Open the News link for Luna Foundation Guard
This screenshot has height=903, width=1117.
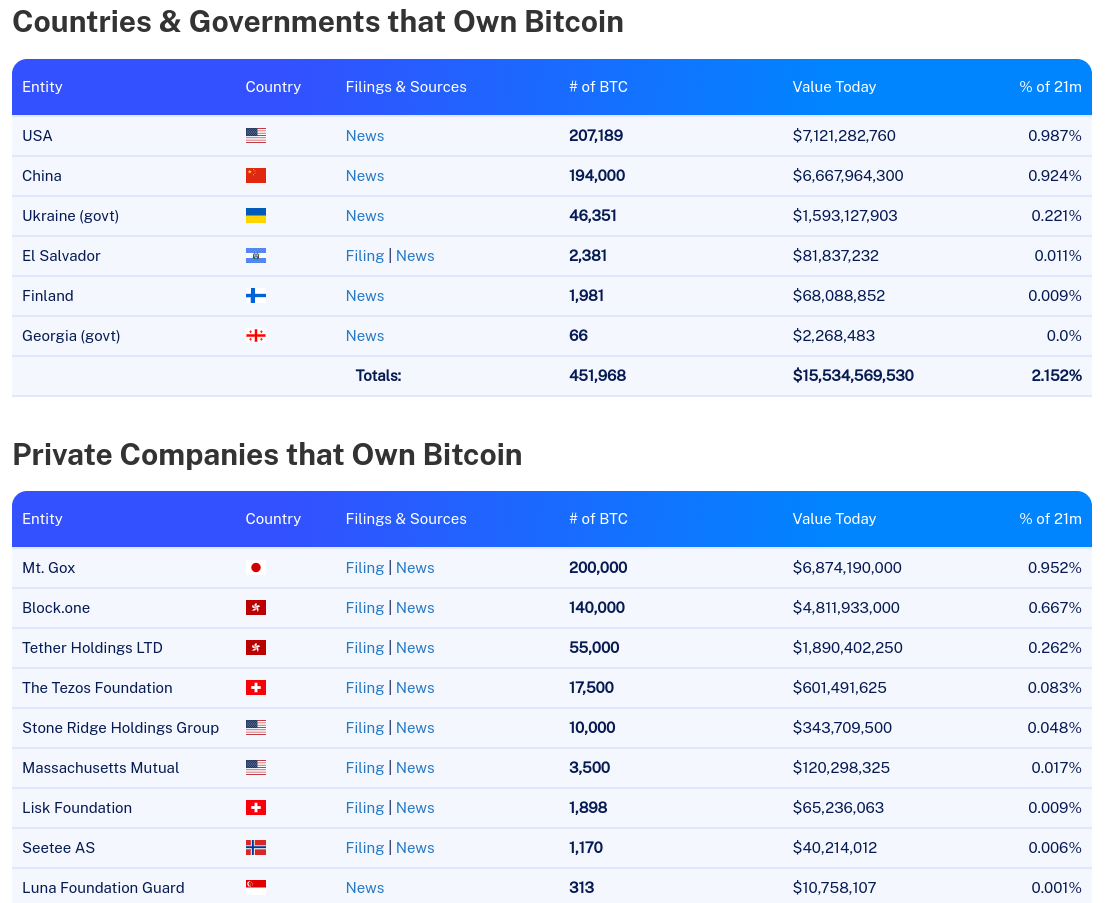(365, 887)
